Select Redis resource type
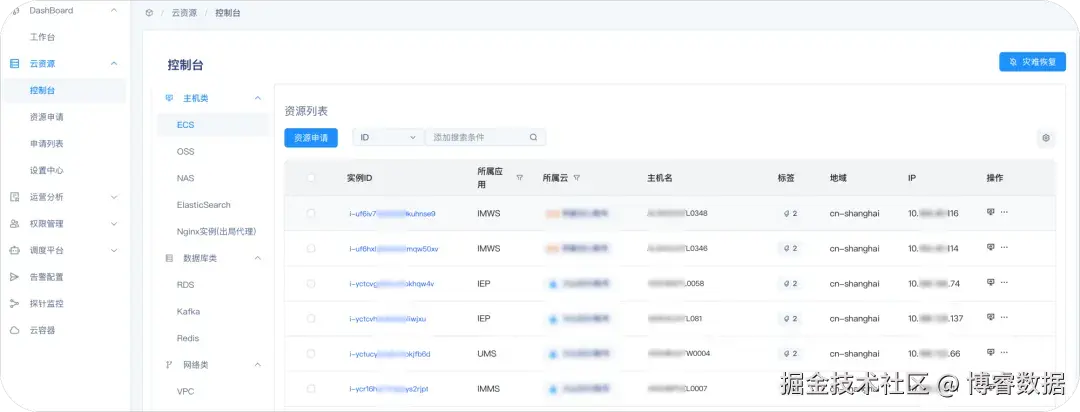 [187, 338]
